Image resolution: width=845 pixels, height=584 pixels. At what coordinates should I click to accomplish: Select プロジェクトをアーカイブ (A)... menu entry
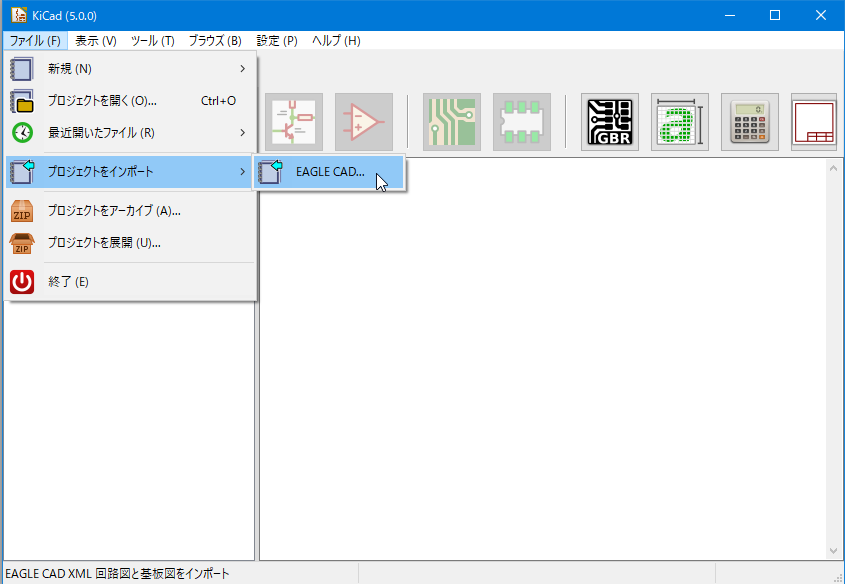[130, 211]
